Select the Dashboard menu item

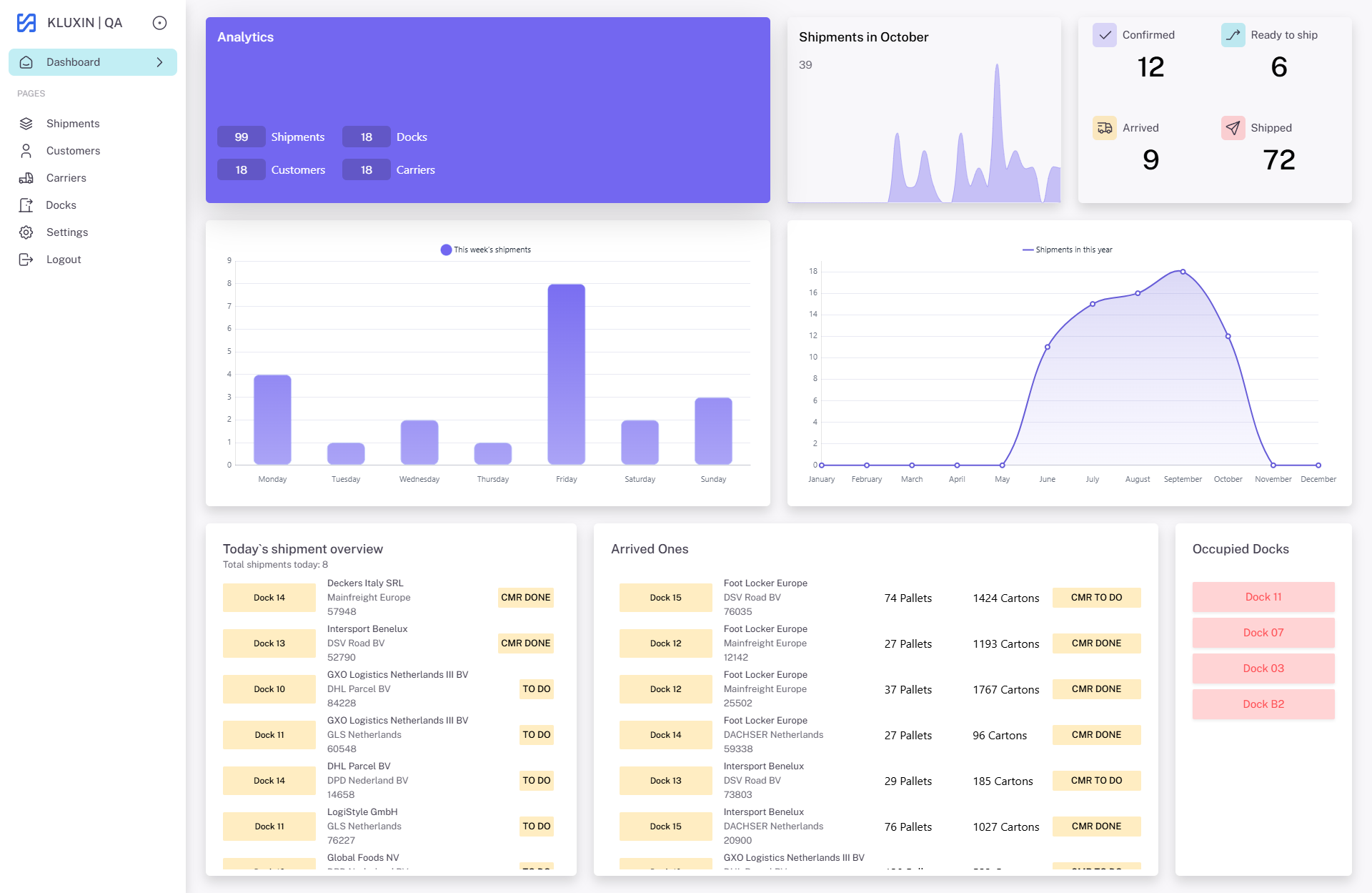74,62
